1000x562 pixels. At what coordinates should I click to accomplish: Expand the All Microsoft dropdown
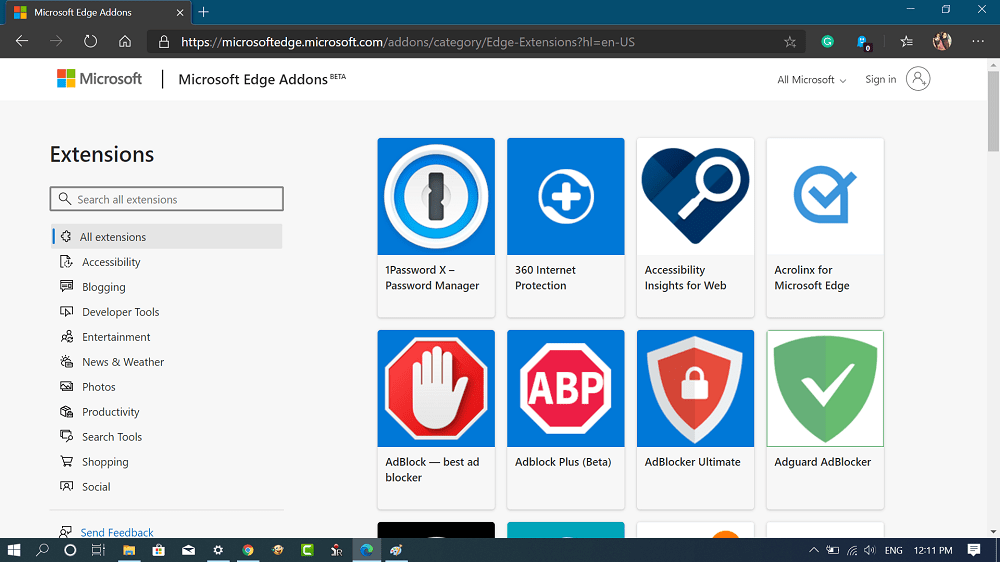tap(811, 80)
